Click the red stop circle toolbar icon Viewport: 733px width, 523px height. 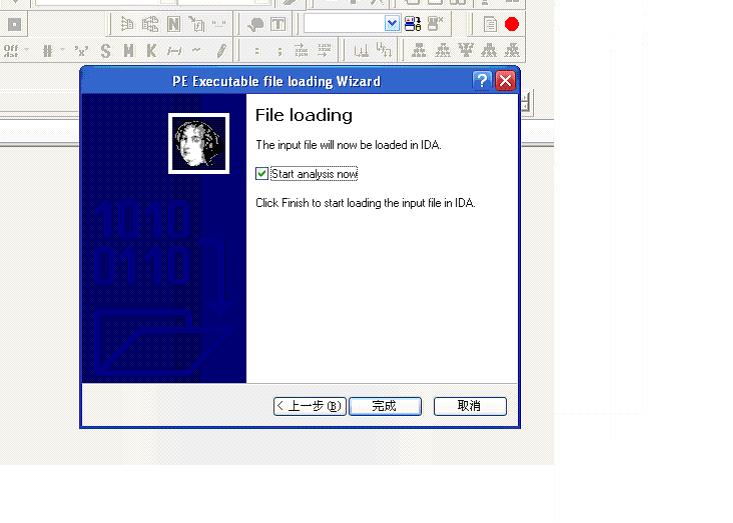click(x=512, y=24)
